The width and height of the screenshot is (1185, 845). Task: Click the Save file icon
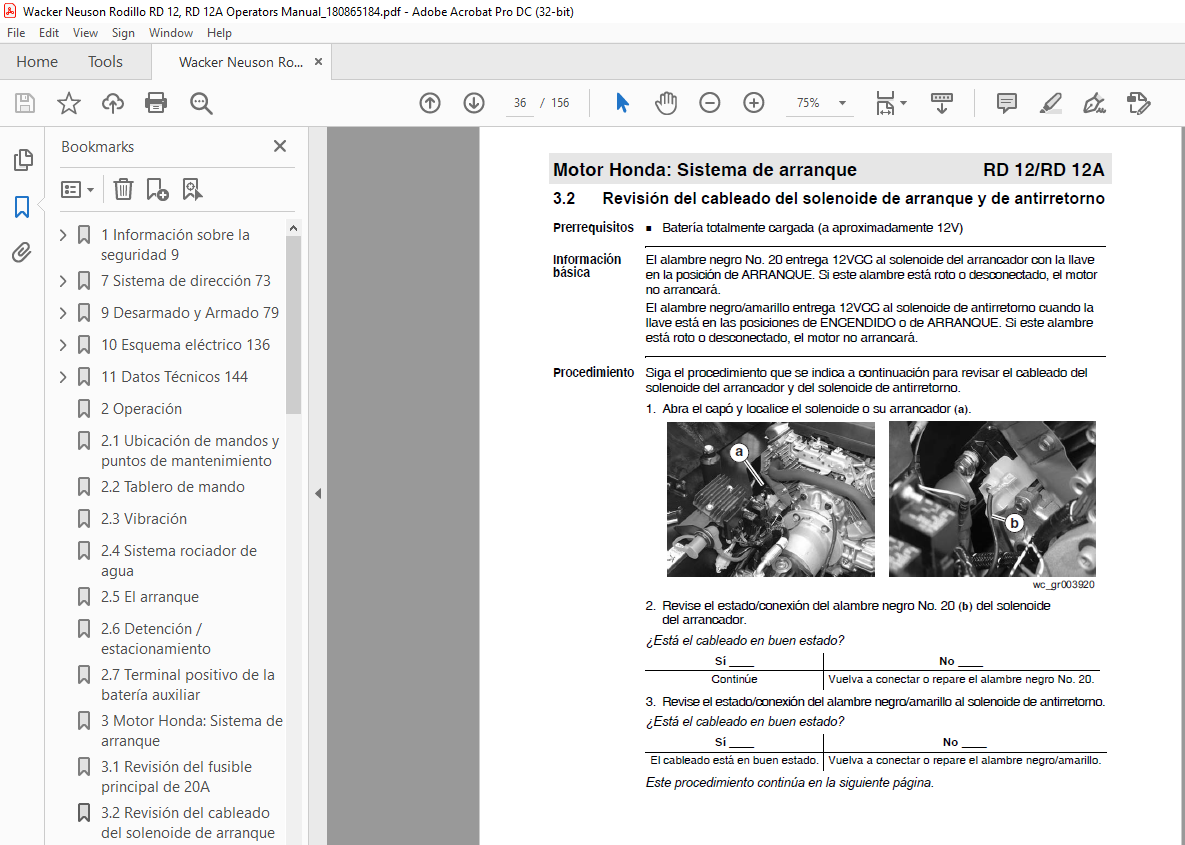[25, 103]
